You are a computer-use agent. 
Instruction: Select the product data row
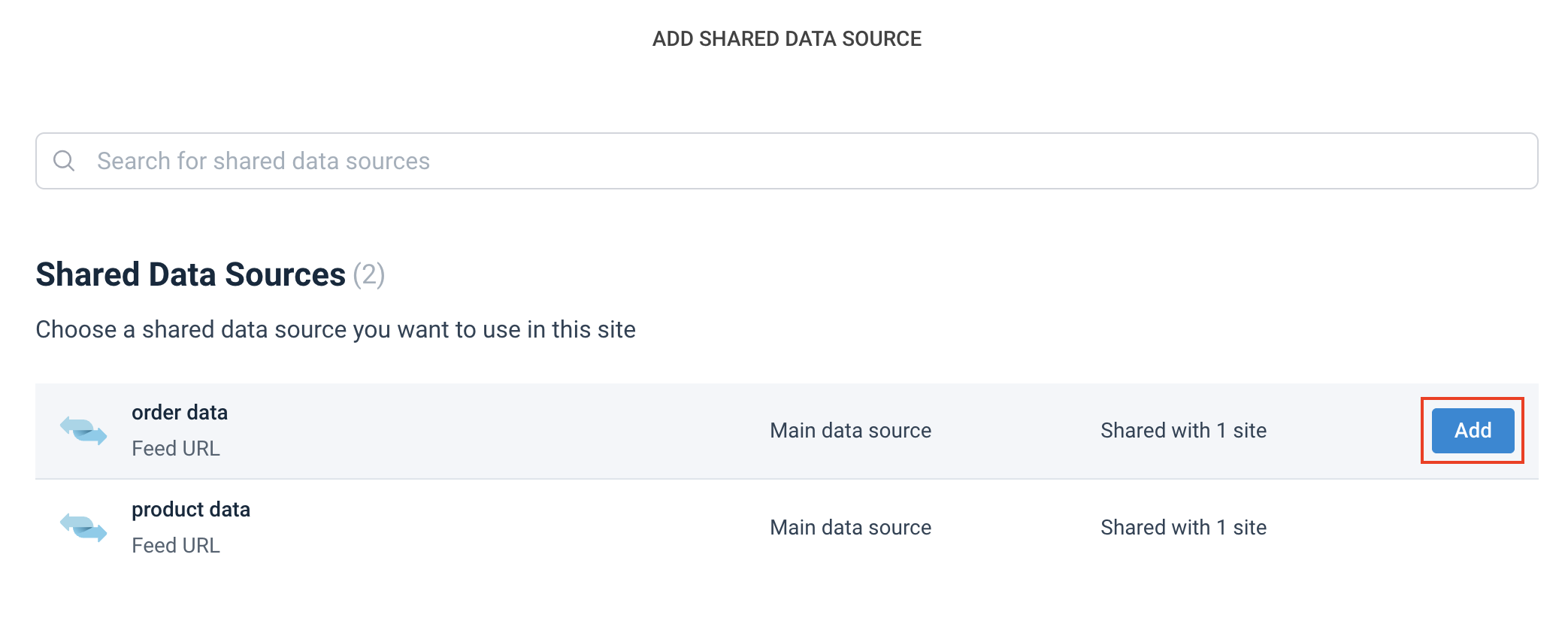click(x=526, y=527)
